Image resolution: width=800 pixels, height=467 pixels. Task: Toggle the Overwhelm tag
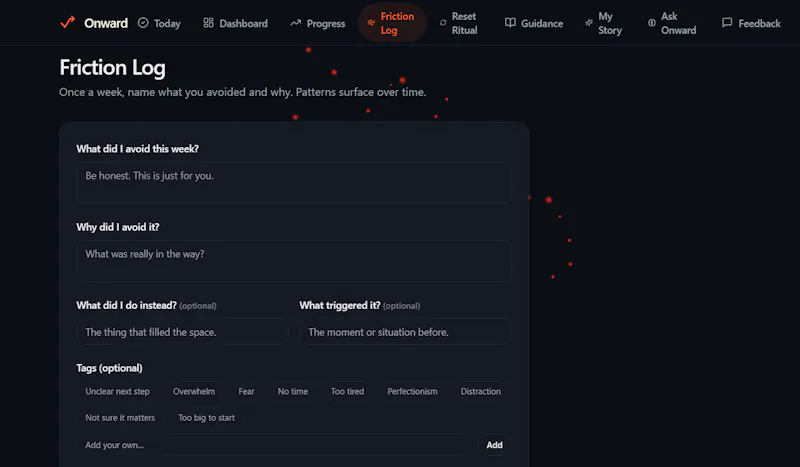click(194, 391)
